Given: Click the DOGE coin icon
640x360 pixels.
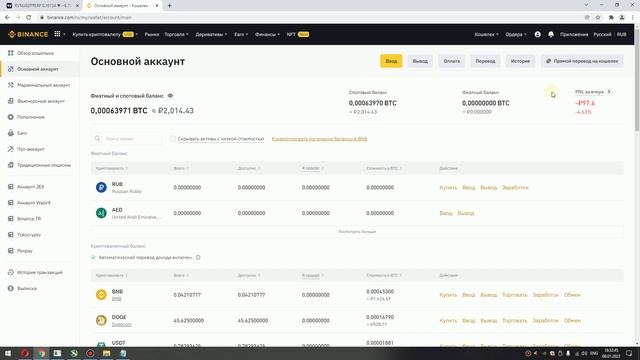Looking at the screenshot, I should 101,320.
